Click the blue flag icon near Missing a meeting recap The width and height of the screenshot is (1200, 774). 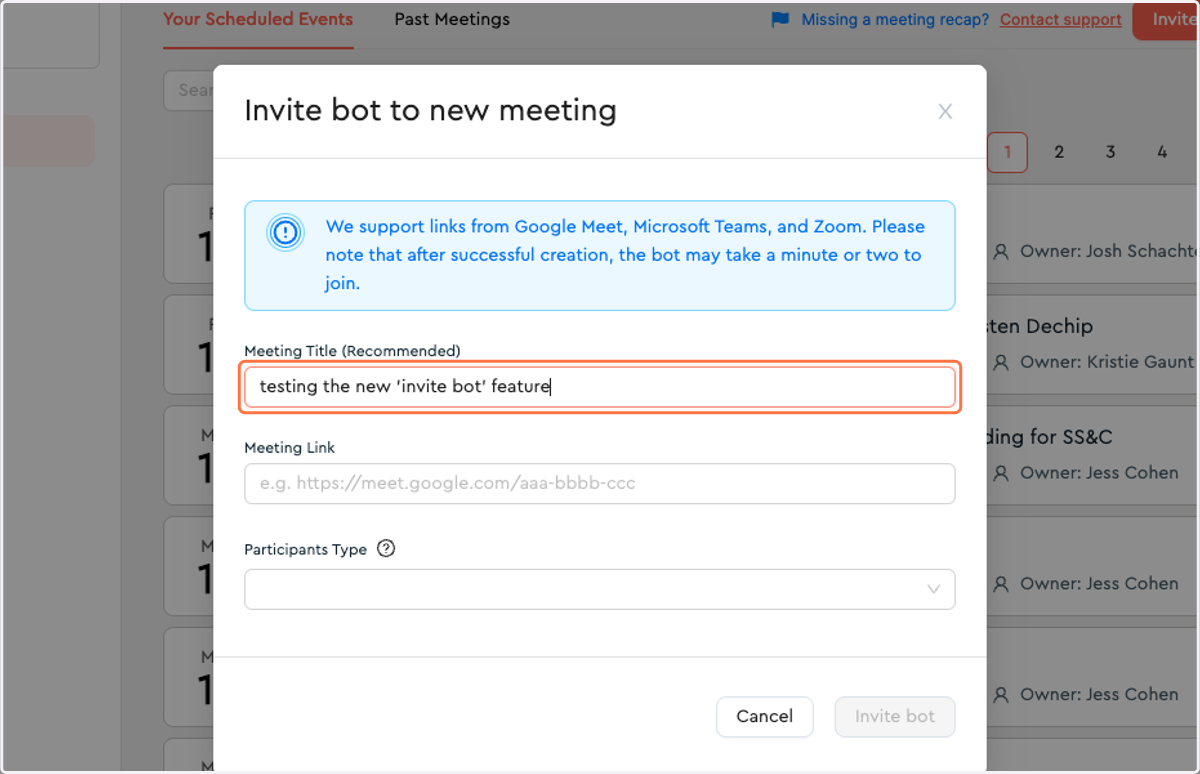click(x=780, y=19)
